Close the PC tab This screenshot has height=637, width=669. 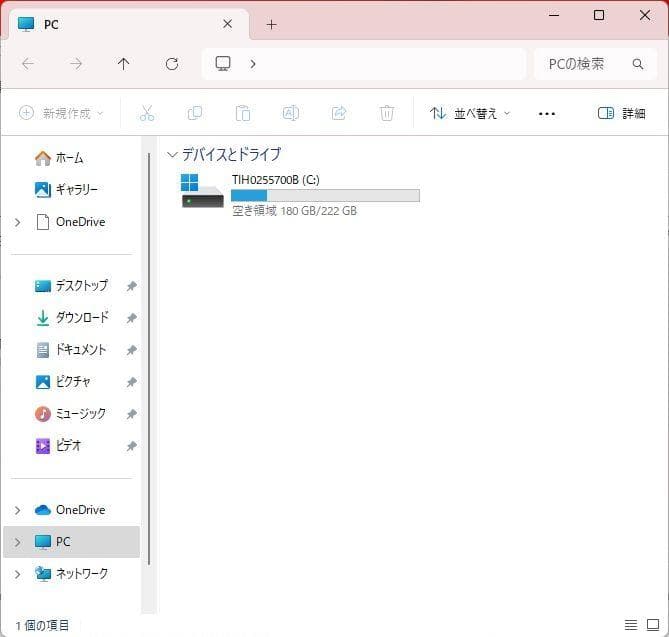coord(227,24)
